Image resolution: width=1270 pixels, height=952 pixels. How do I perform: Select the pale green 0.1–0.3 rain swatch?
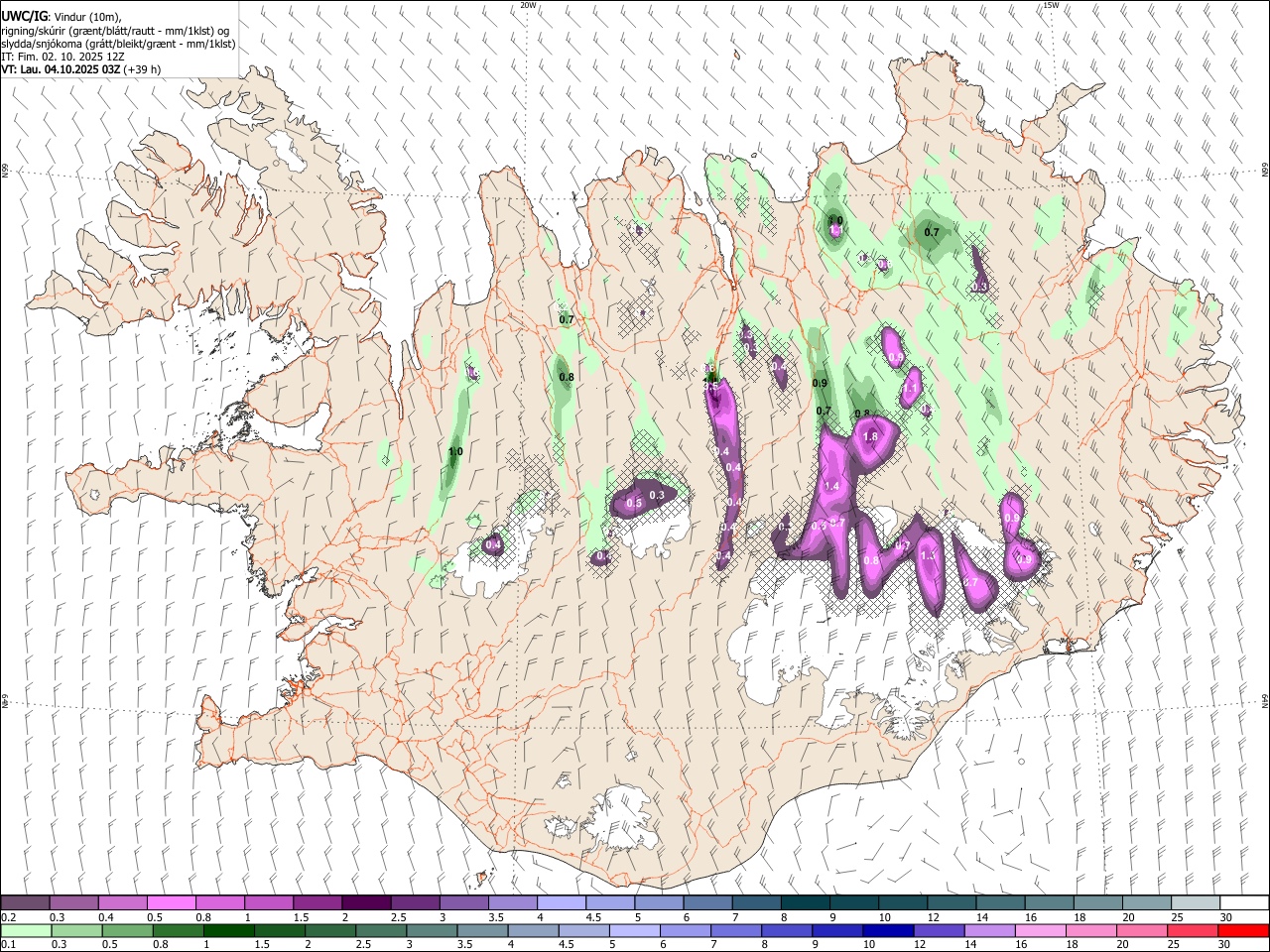(x=26, y=930)
